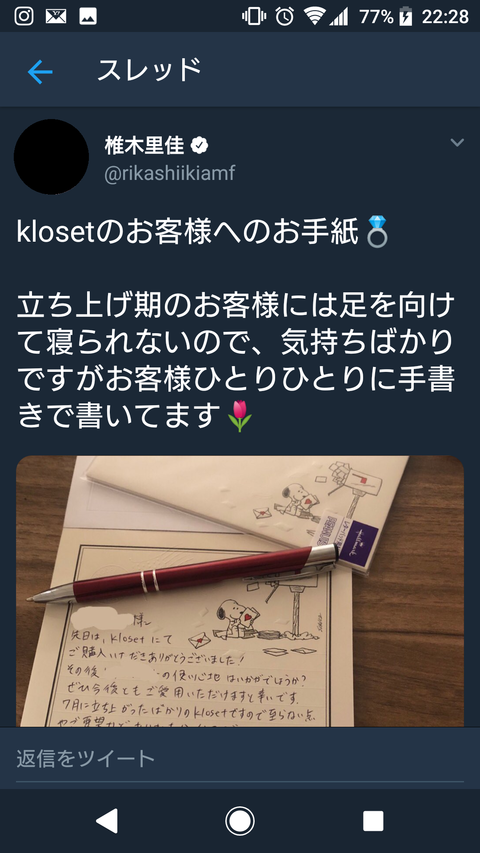This screenshot has height=853, width=480.
Task: Tap the image notification icon
Action: [88, 16]
